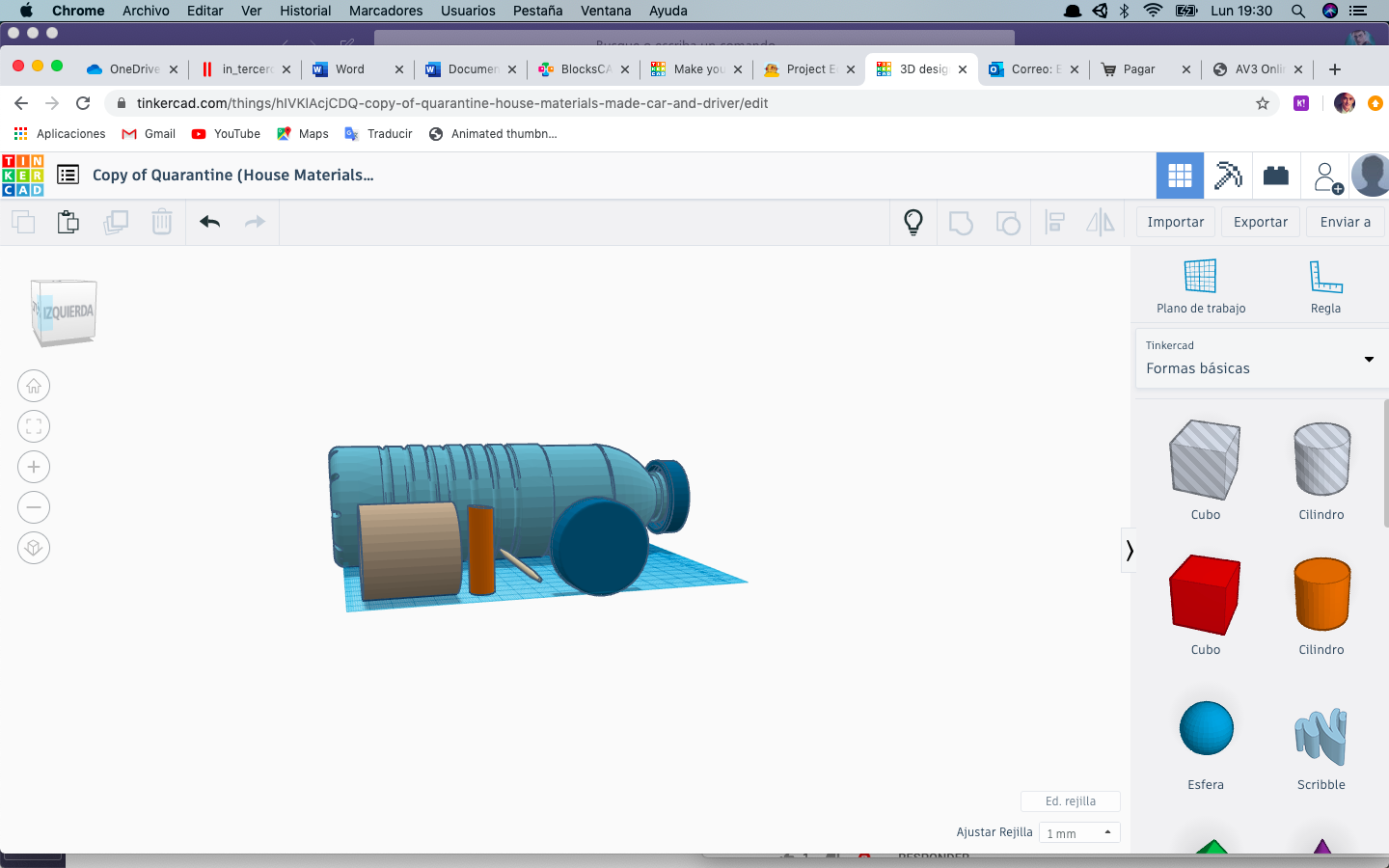Open the designs list icon
Viewport: 1389px width, 868px height.
[68, 175]
